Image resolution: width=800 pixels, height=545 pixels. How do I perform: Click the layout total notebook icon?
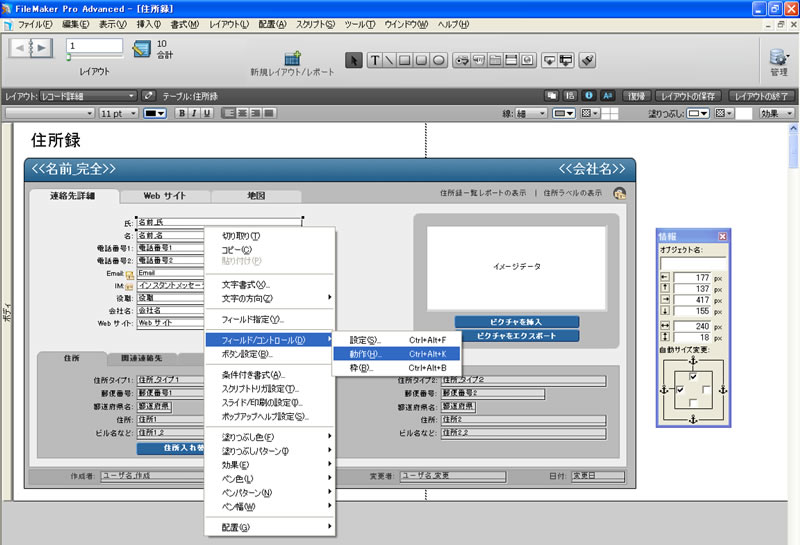(141, 49)
